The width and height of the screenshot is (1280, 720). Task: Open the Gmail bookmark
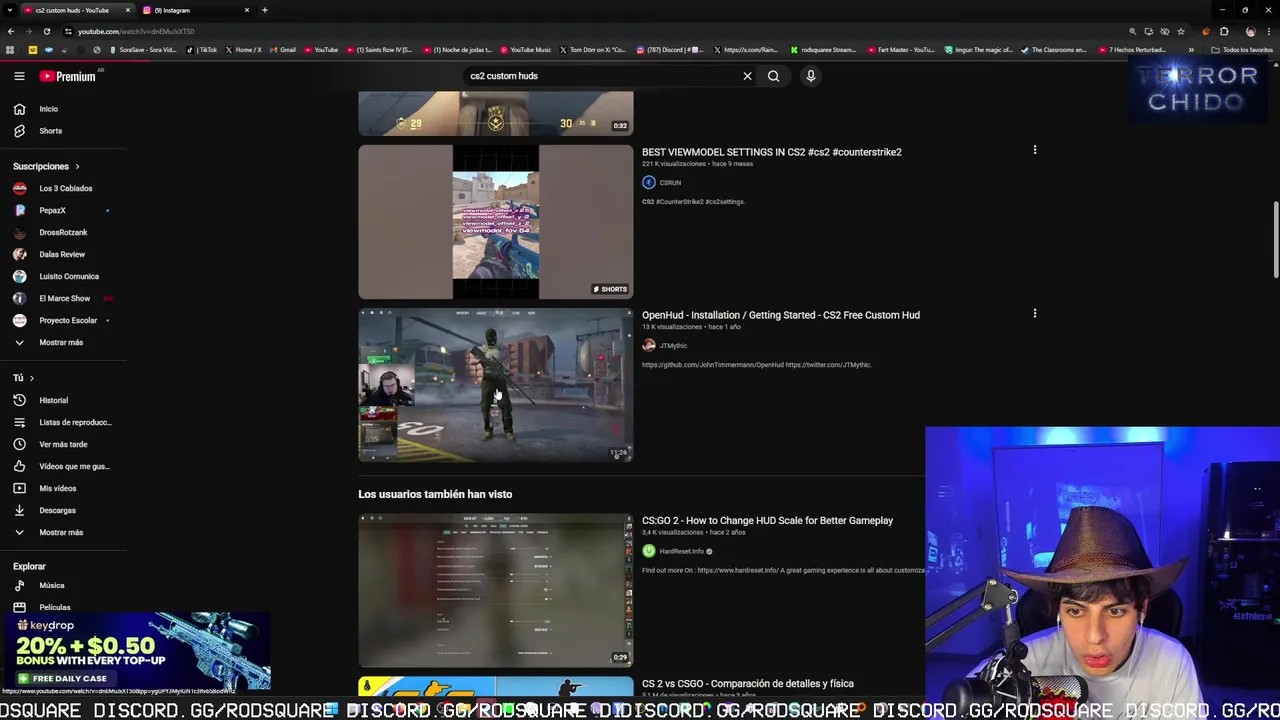coord(283,50)
